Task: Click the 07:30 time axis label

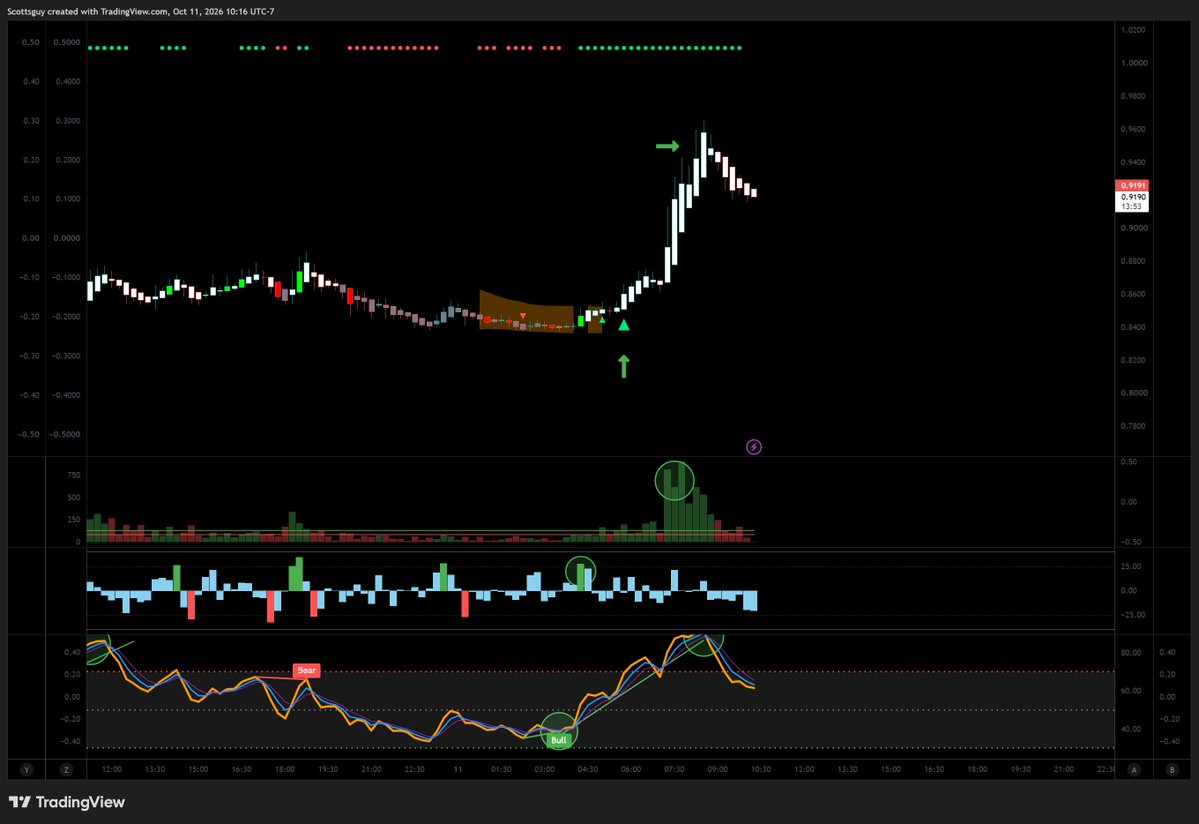Action: tap(674, 770)
